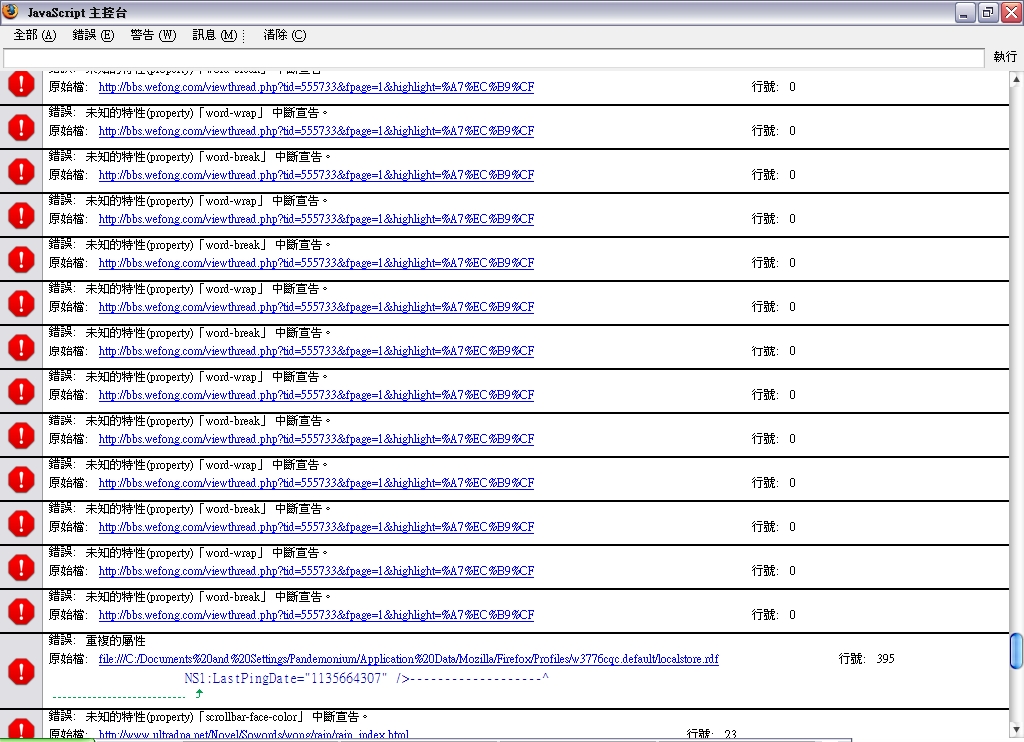The width and height of the screenshot is (1024, 742).
Task: Restore down the console window
Action: [988, 12]
